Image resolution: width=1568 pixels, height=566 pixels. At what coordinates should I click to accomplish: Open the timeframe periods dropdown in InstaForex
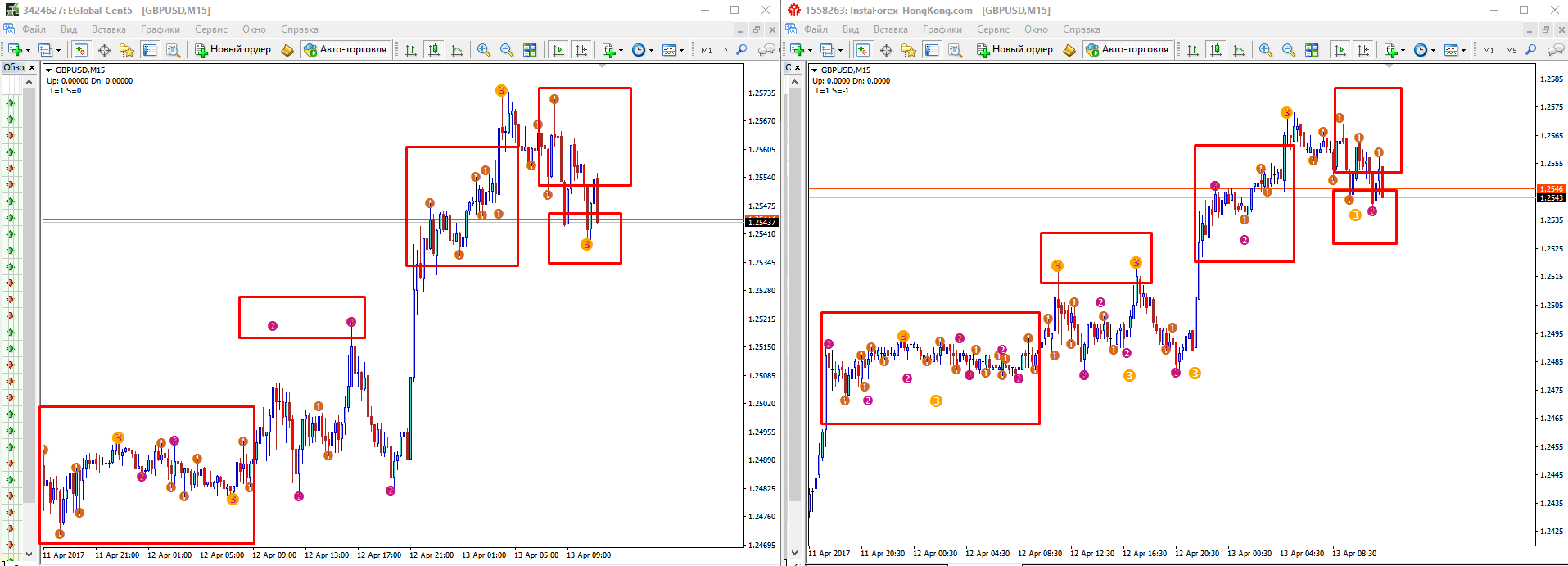coord(1433,50)
